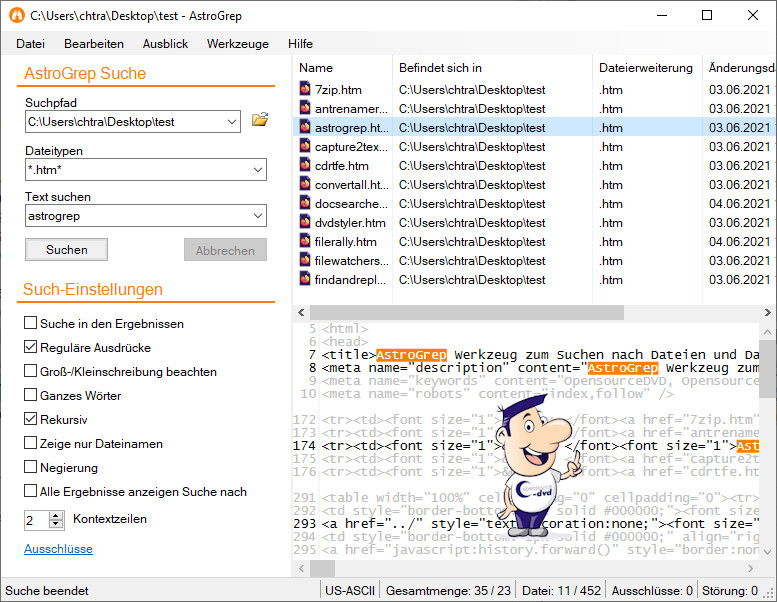
Task: Click the Kontextzeilen number field
Action: (x=37, y=520)
